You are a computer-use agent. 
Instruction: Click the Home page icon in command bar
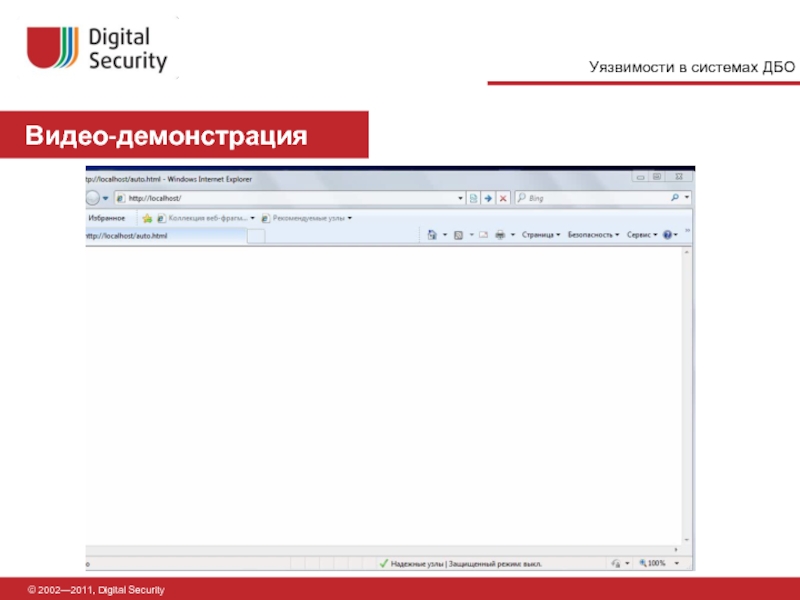tap(432, 235)
